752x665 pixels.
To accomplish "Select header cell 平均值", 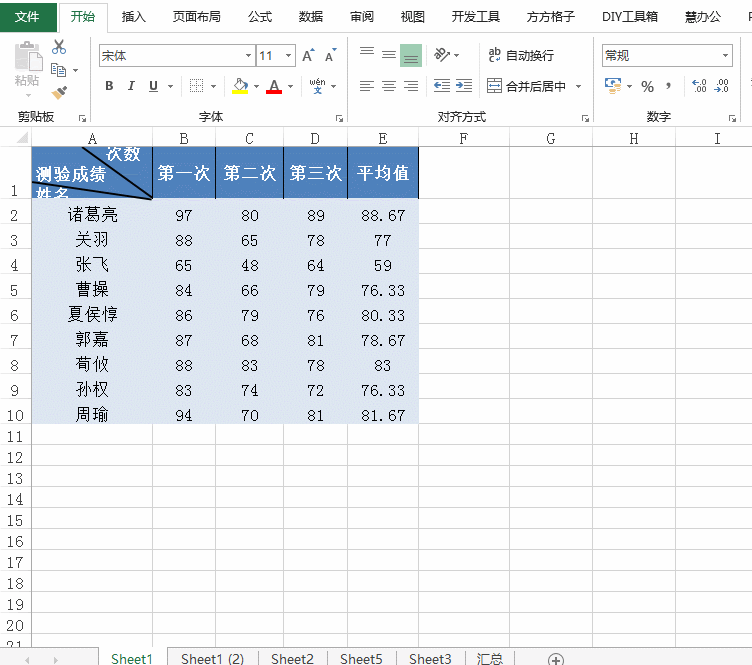I will tap(383, 173).
